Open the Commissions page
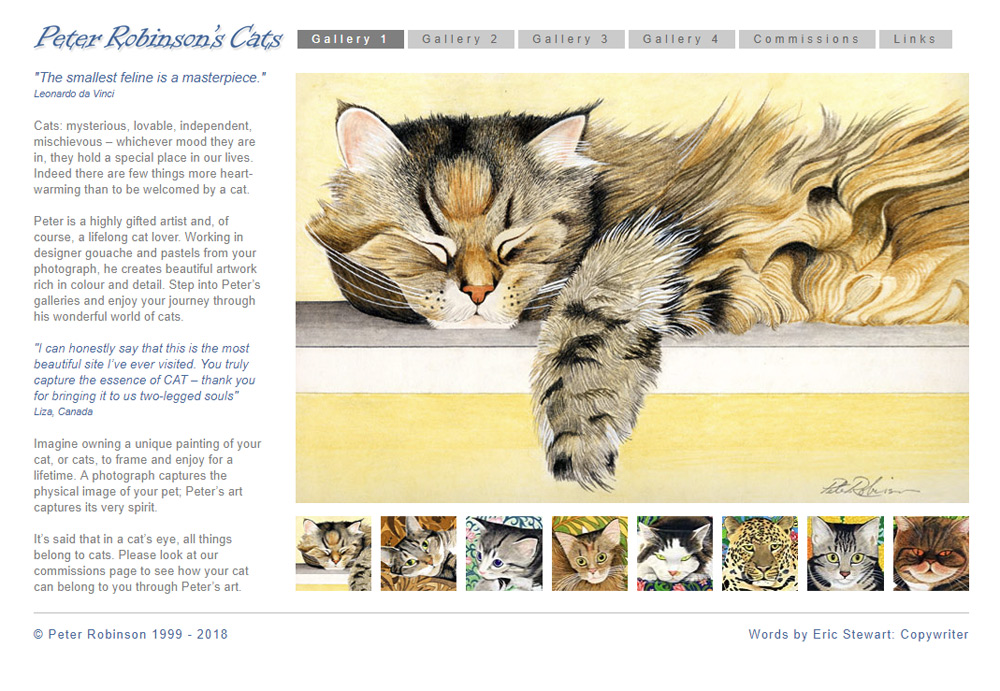Screen dimensions: 1000x691 point(807,39)
